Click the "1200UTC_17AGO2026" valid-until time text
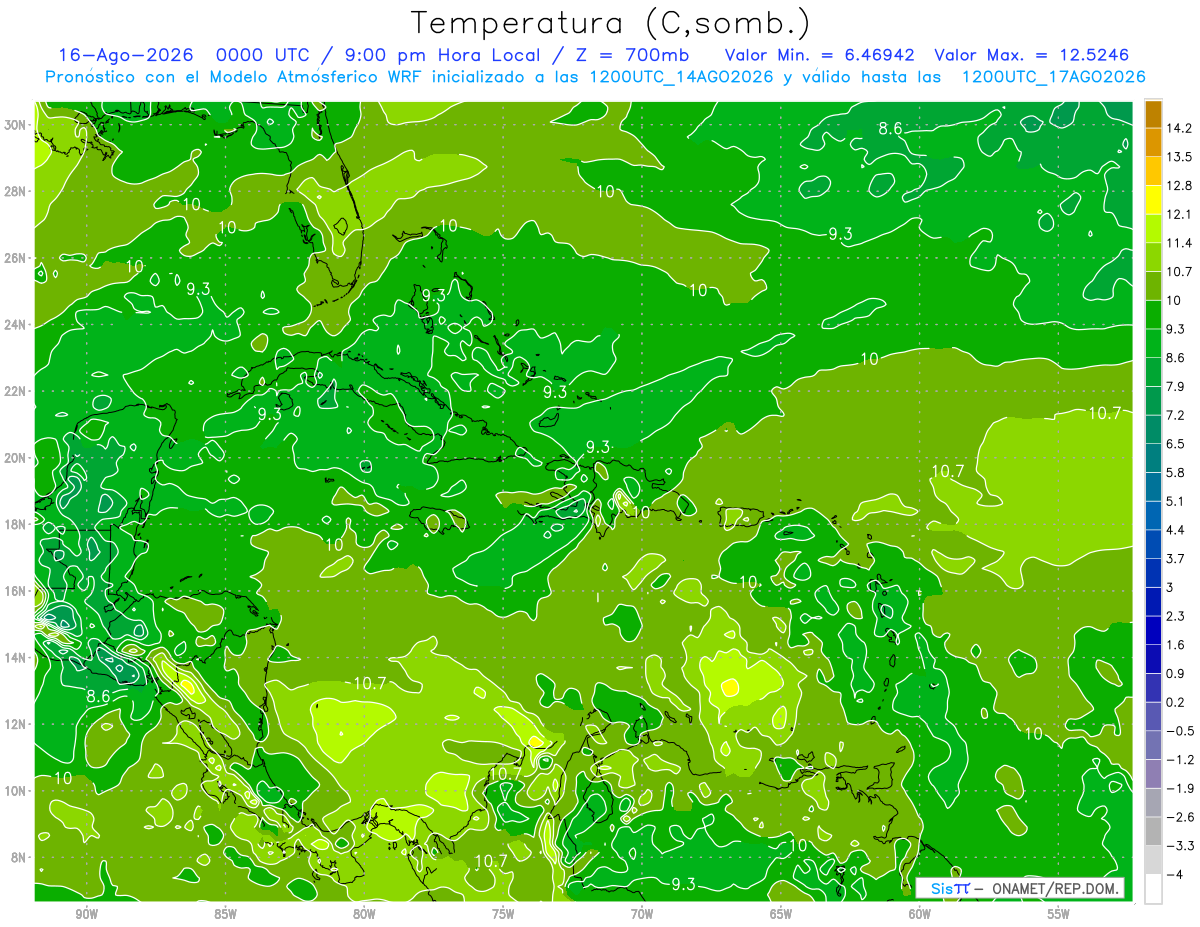Image resolution: width=1200 pixels, height=927 pixels. (x=1053, y=77)
